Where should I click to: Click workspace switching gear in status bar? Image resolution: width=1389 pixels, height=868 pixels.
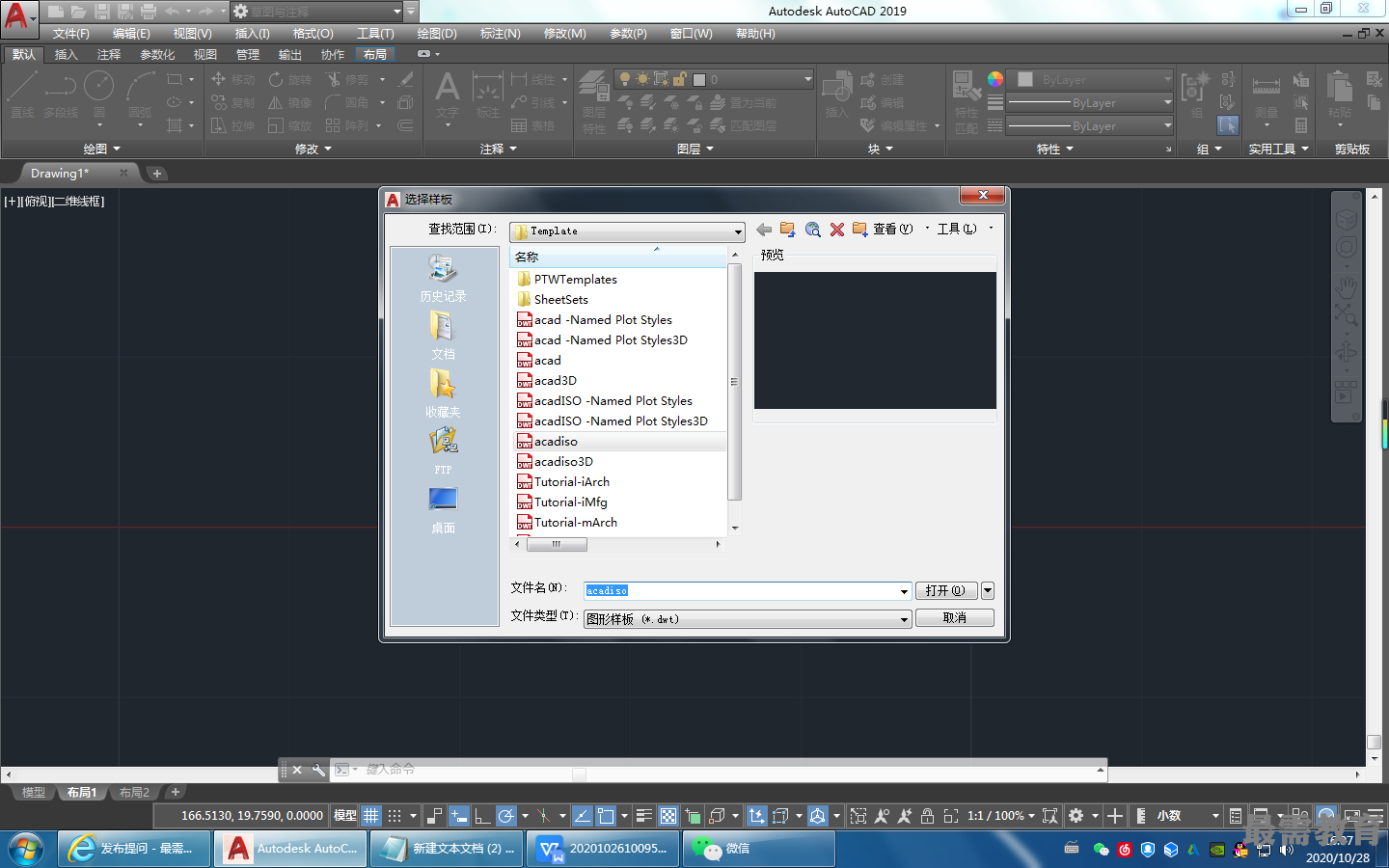coord(1076,816)
